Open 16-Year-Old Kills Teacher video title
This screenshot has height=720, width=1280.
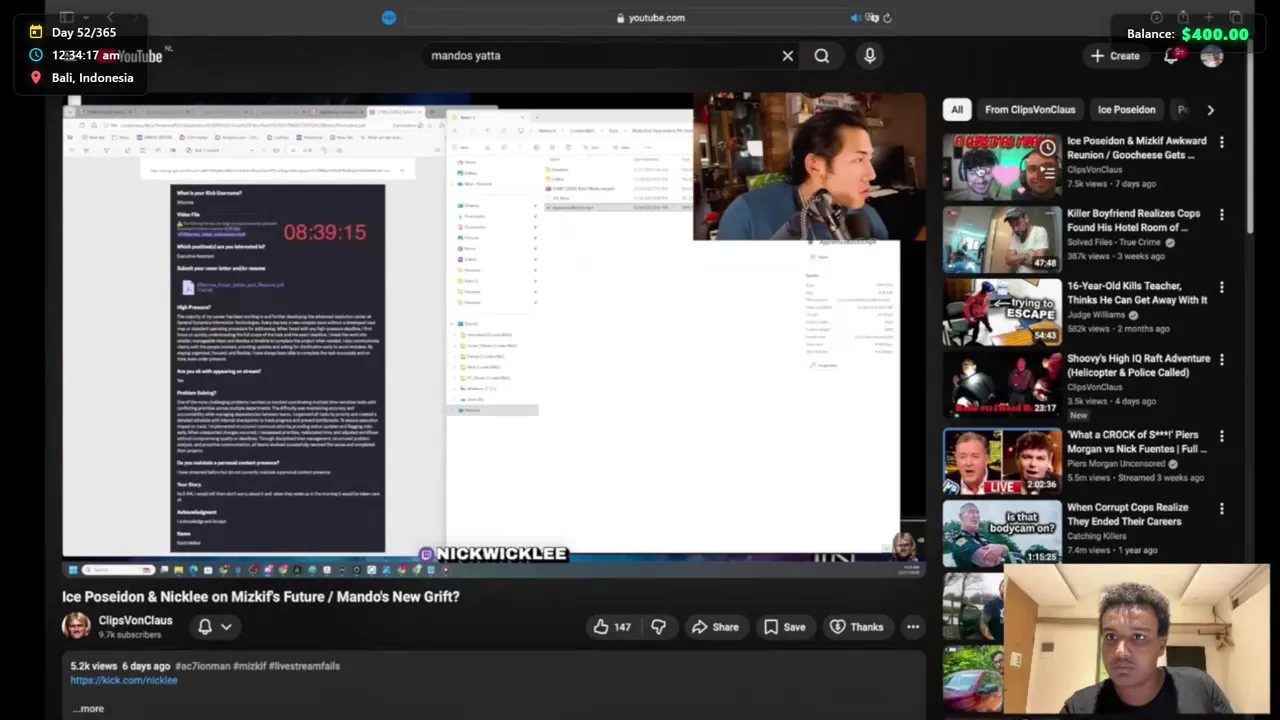(x=1137, y=293)
